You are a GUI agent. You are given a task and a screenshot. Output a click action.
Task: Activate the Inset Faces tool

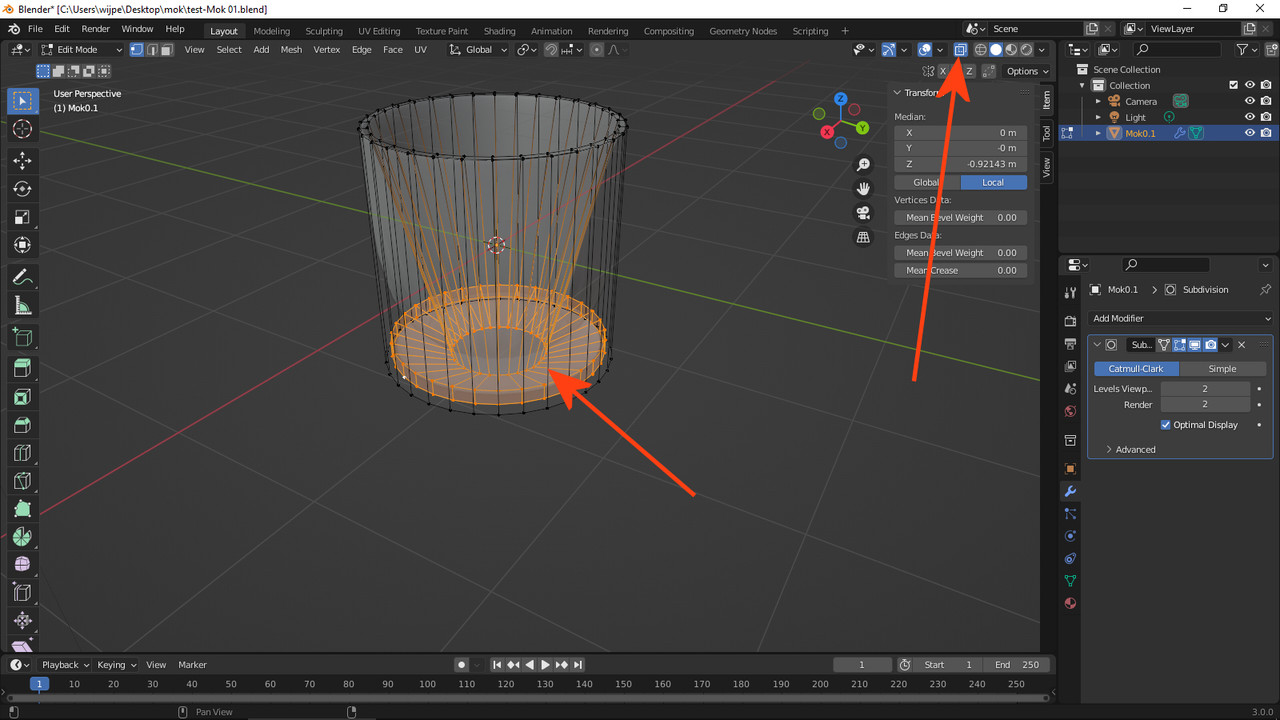tap(23, 397)
